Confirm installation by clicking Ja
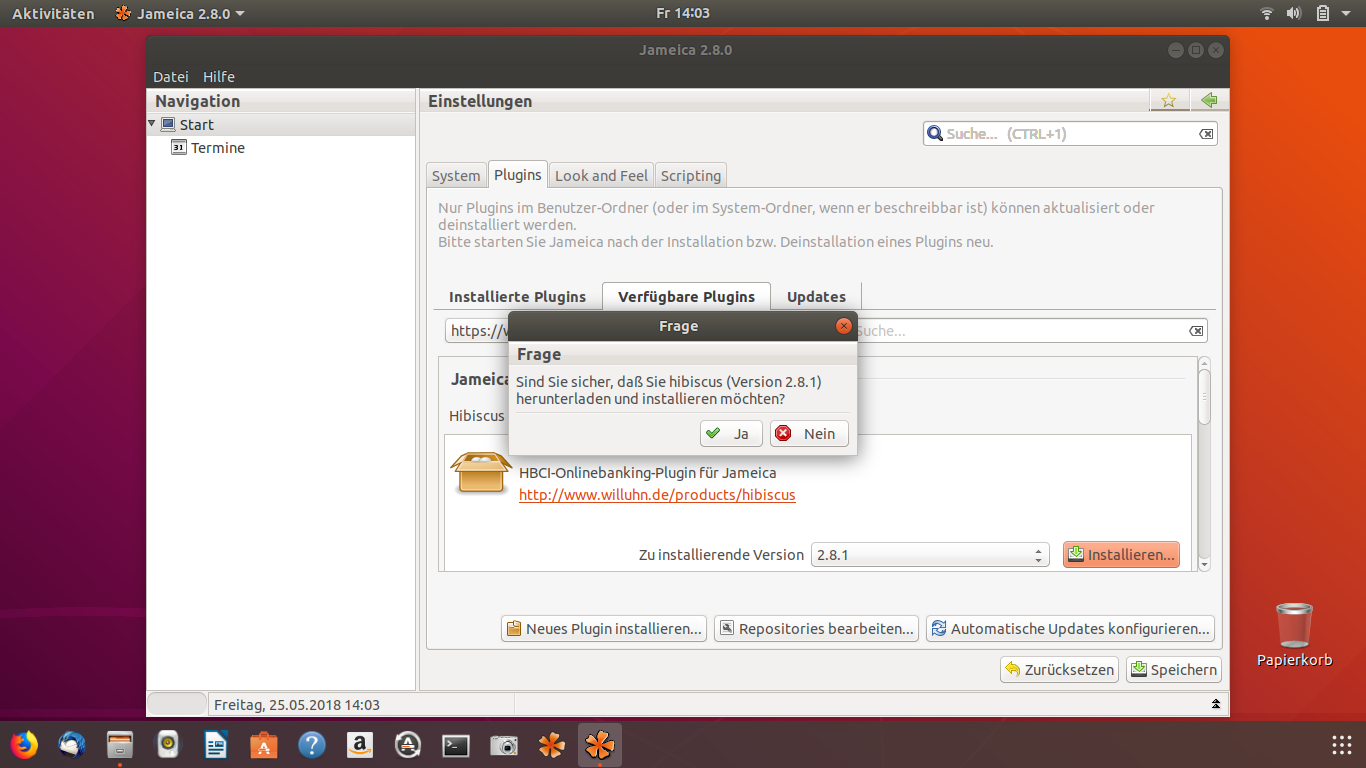Viewport: 1366px width, 768px height. click(731, 433)
